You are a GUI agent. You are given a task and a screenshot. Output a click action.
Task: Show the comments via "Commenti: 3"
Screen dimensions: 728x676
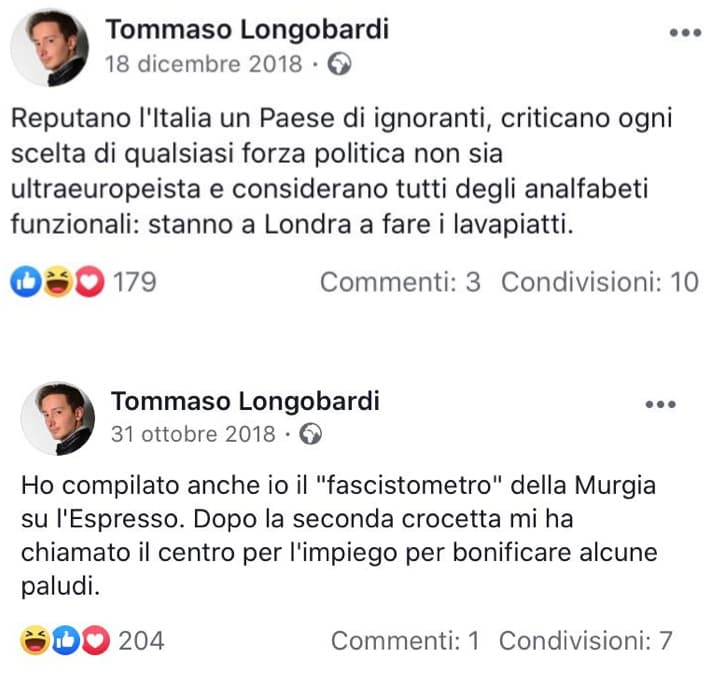pos(400,283)
